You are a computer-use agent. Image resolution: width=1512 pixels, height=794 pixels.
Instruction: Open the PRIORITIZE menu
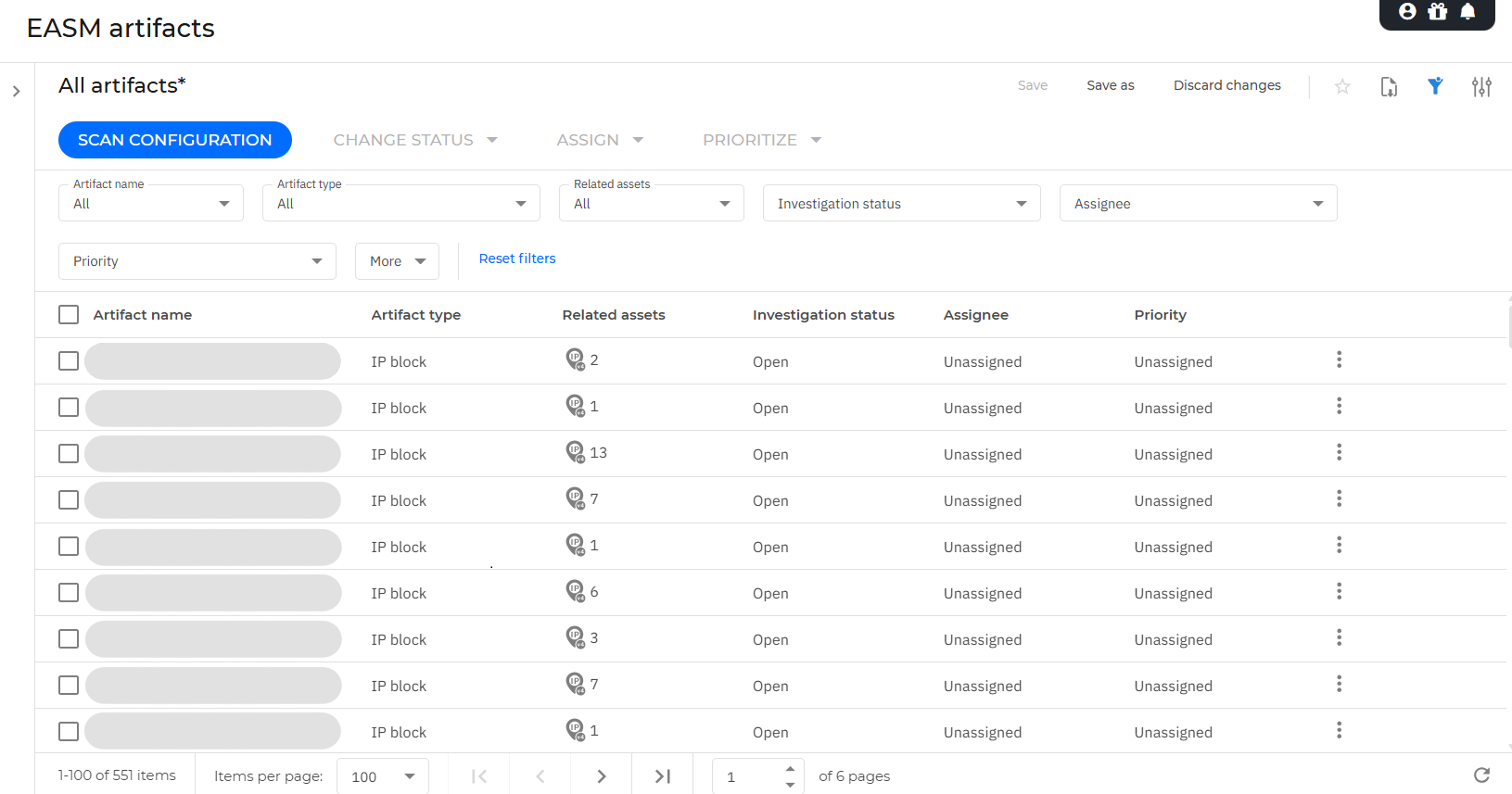(761, 140)
